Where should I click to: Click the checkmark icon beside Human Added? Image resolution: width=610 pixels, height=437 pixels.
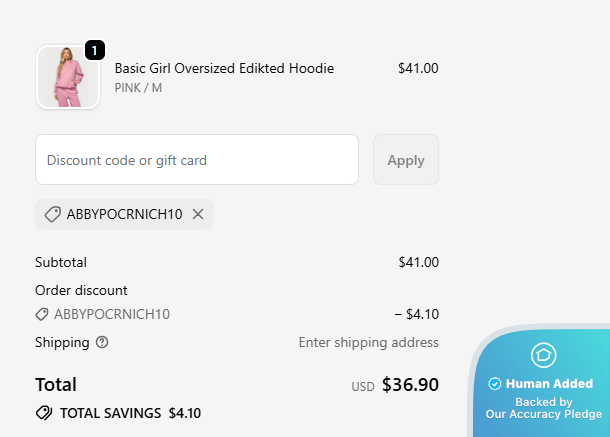pos(494,384)
